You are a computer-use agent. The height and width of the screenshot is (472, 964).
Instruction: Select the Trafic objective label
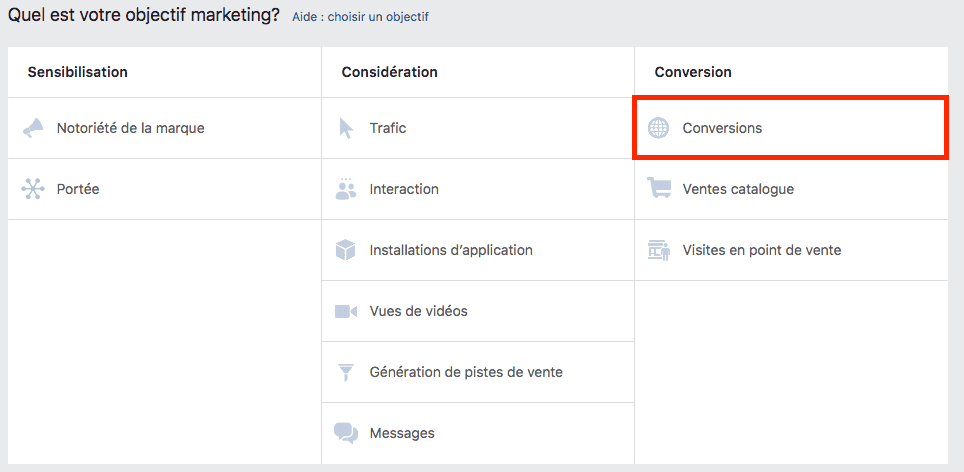pos(388,128)
